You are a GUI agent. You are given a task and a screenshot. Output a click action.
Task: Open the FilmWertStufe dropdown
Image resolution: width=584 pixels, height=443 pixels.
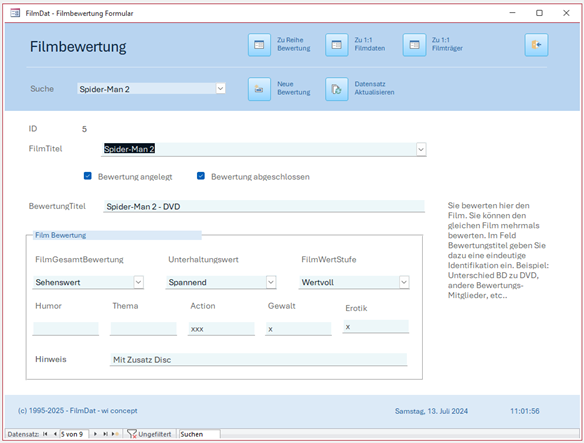point(404,282)
